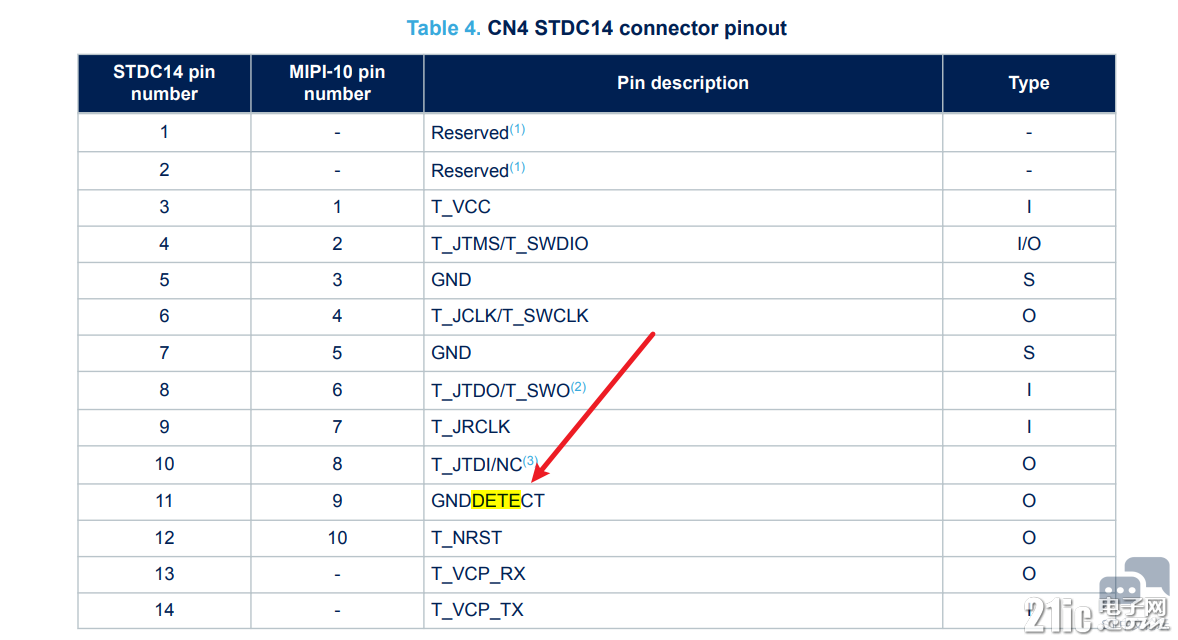Screen dimensions: 1178x640
Task: Click the T_JRCLK pin description cell
Action: pos(683,427)
